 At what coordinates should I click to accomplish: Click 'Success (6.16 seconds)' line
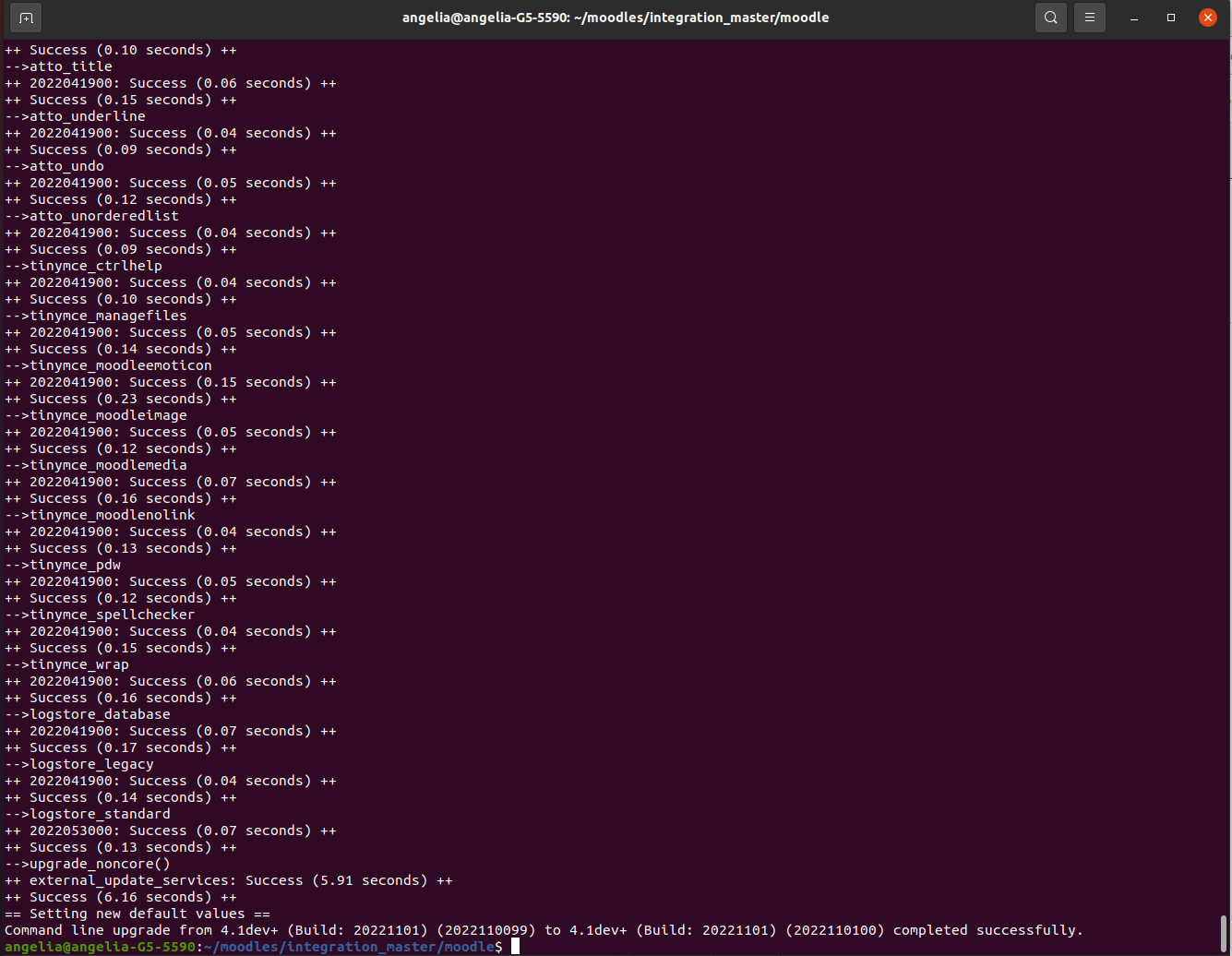121,897
